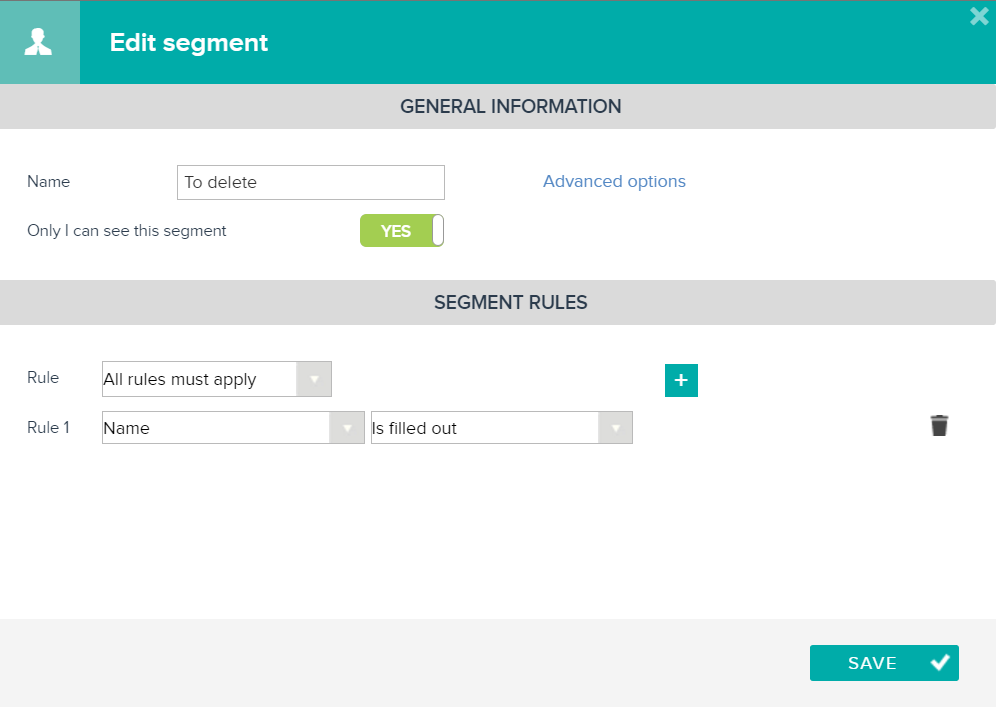Open the 'All rules must apply' dropdown

coord(217,379)
